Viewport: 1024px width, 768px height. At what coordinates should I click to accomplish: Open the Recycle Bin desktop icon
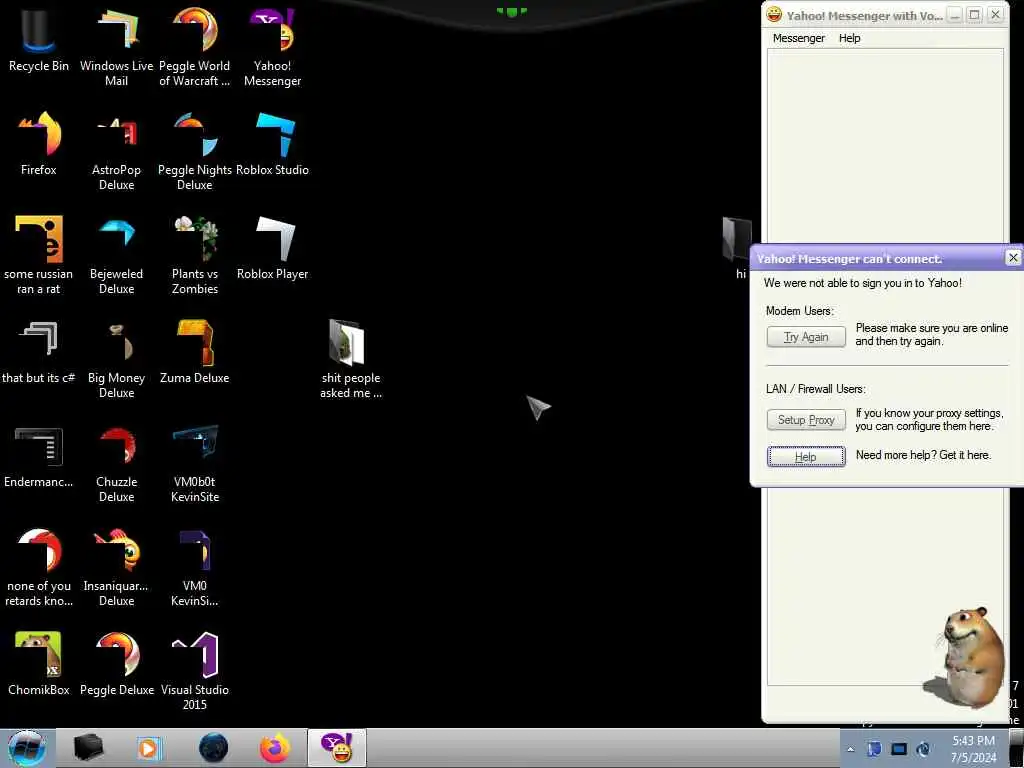[39, 39]
